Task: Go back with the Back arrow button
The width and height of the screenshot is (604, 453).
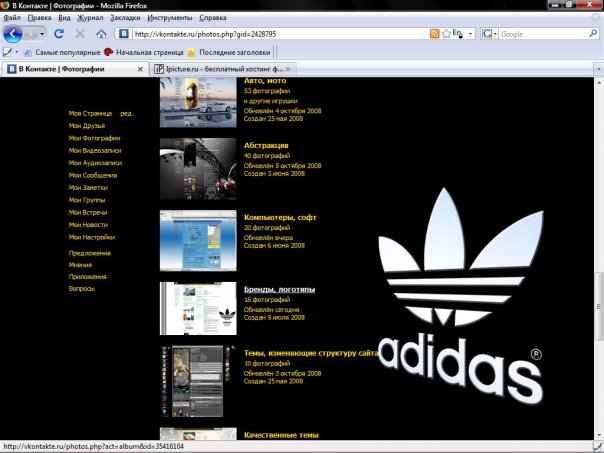Action: pyautogui.click(x=13, y=34)
